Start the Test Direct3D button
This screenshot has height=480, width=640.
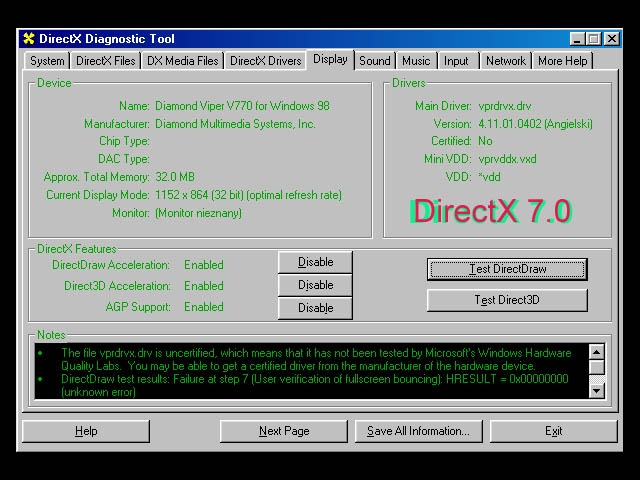tap(507, 300)
